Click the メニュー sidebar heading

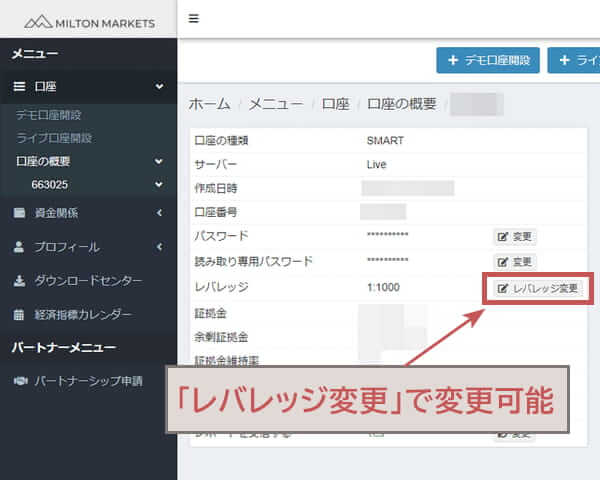(34, 54)
